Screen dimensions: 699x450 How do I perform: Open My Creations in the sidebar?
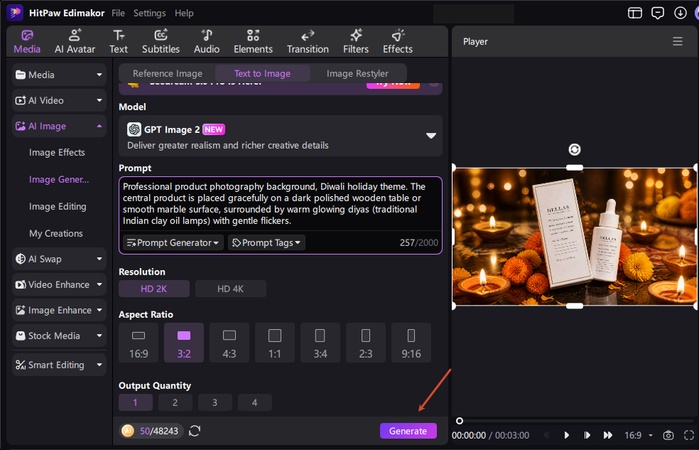click(56, 233)
